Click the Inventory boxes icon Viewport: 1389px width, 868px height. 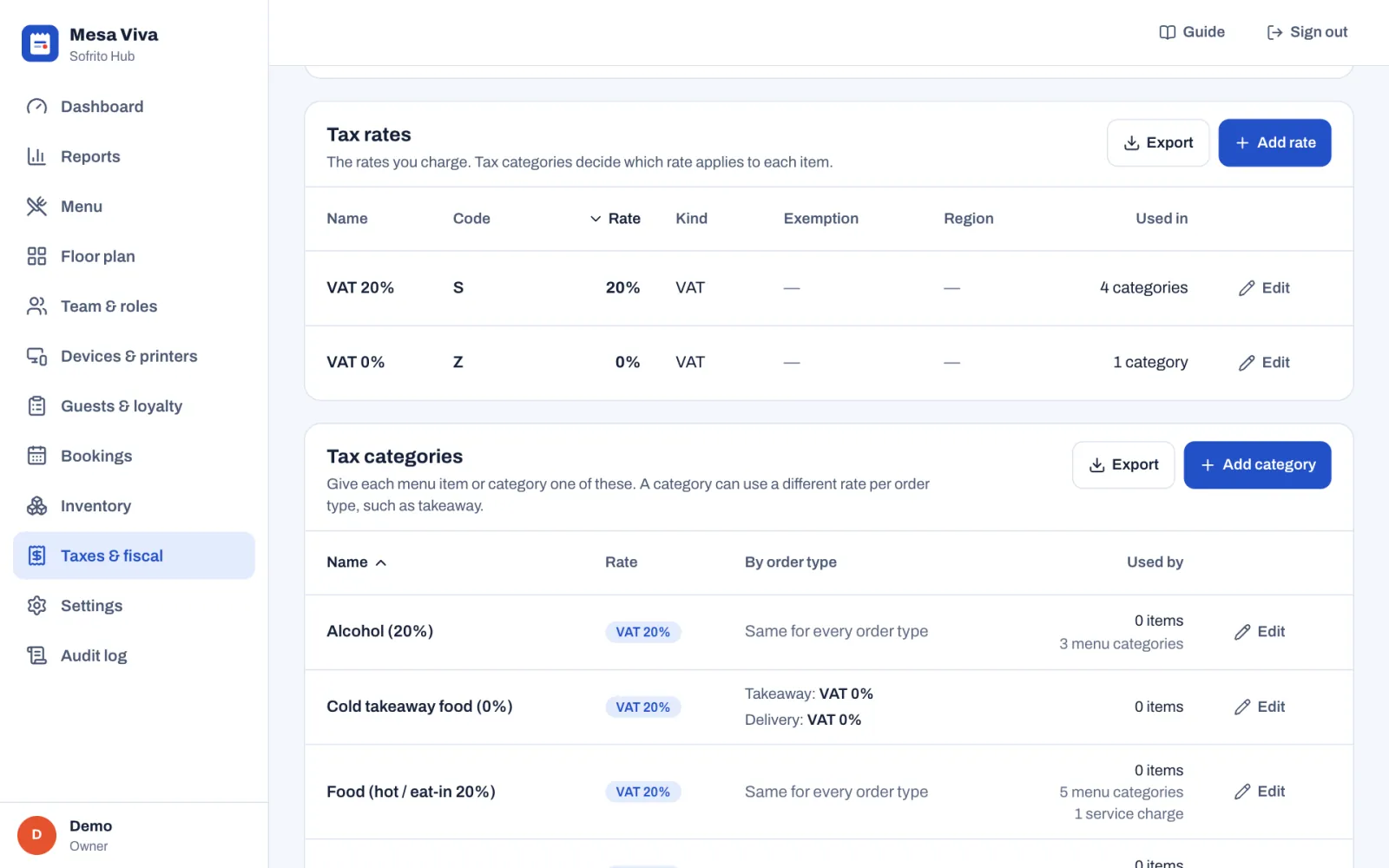click(x=36, y=506)
